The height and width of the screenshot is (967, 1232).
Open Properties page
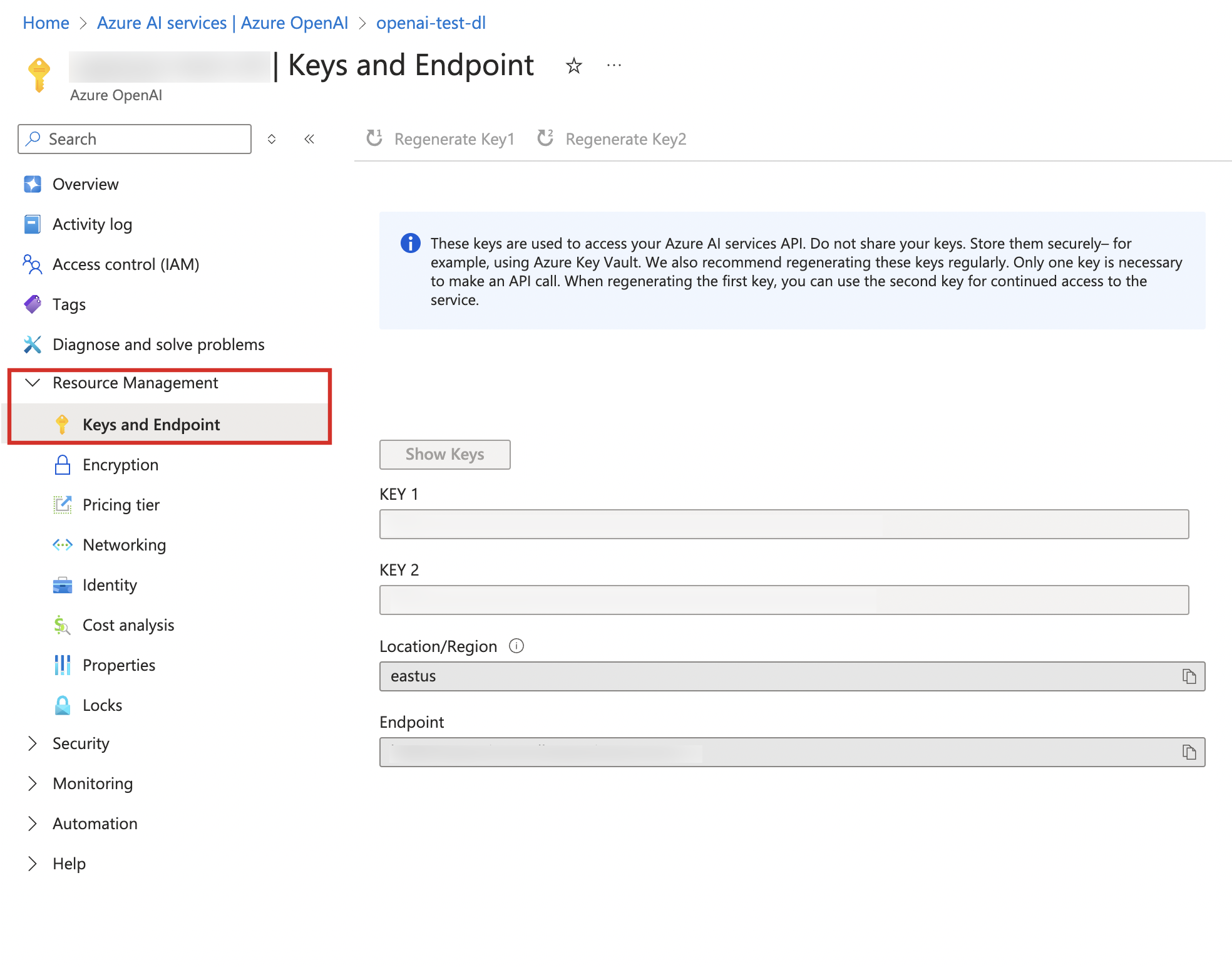click(x=119, y=665)
